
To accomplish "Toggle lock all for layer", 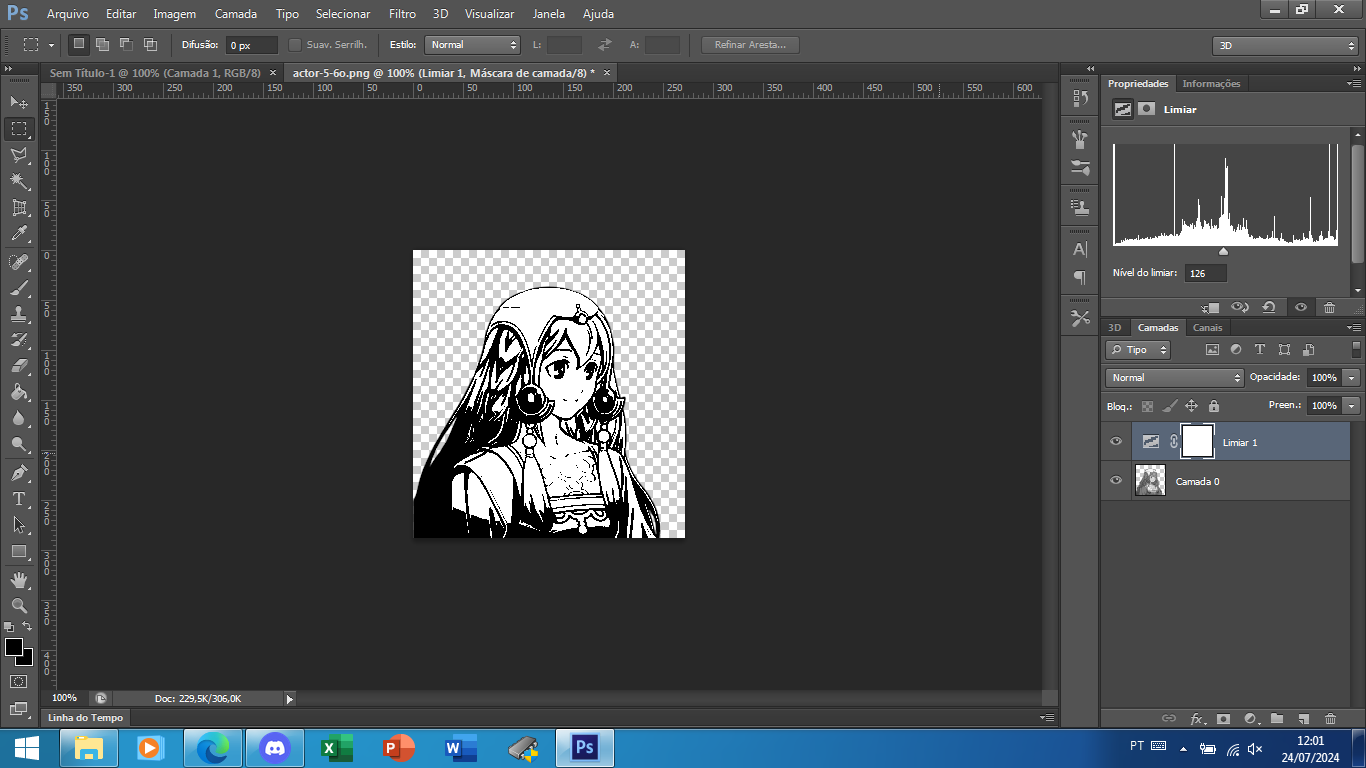I will tap(1213, 406).
